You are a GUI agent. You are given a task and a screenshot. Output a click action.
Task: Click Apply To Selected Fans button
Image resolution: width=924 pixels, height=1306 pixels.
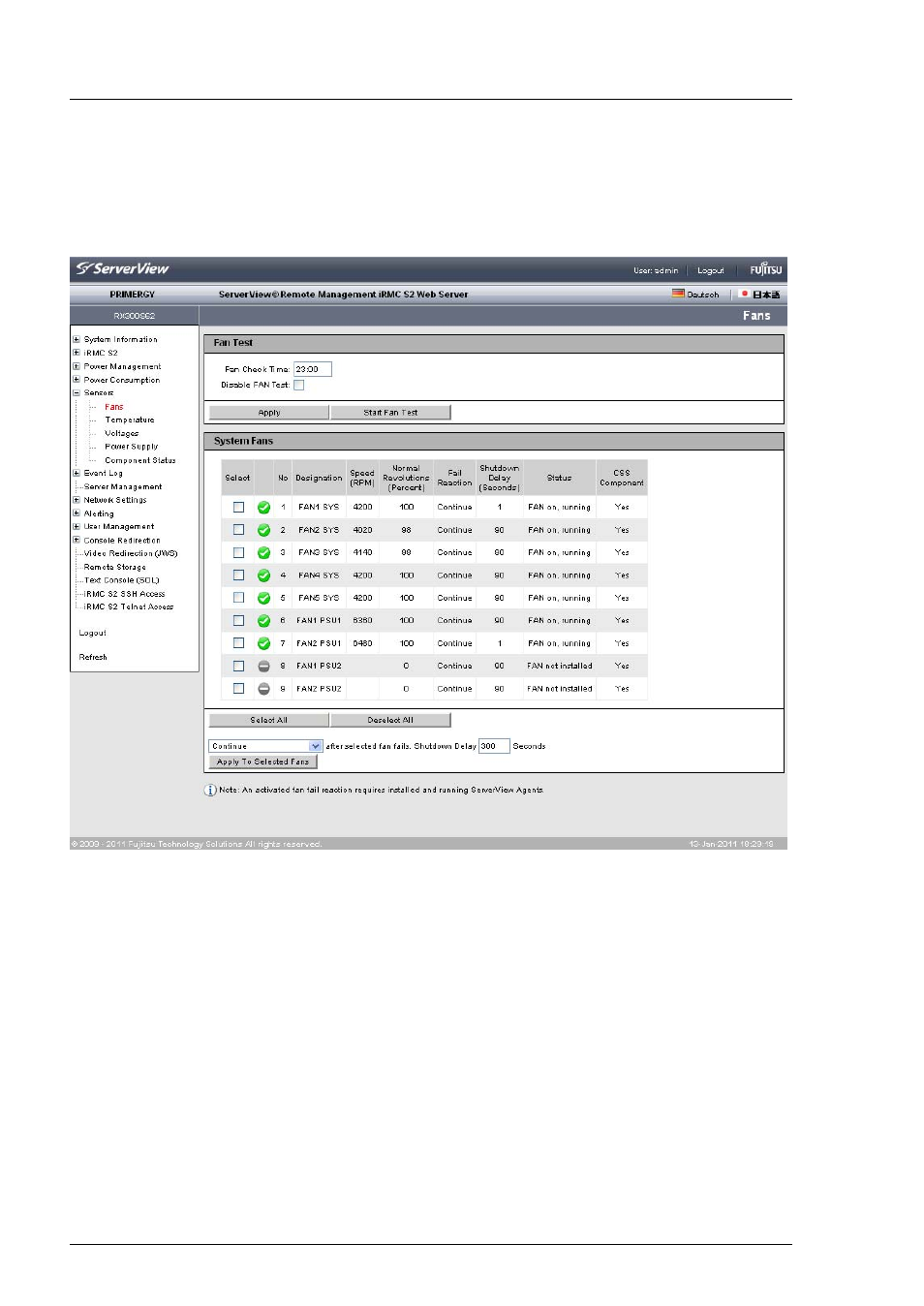pos(263,762)
